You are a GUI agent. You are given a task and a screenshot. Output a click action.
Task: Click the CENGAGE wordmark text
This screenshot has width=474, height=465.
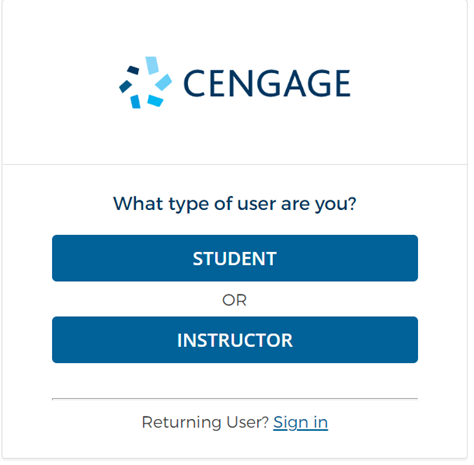(x=267, y=83)
